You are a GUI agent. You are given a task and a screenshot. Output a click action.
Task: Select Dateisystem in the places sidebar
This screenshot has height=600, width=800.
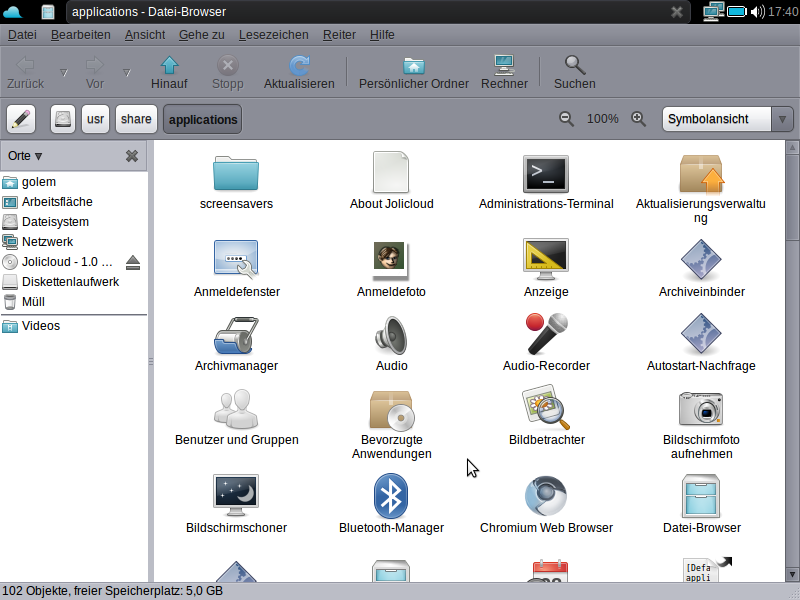(x=55, y=222)
